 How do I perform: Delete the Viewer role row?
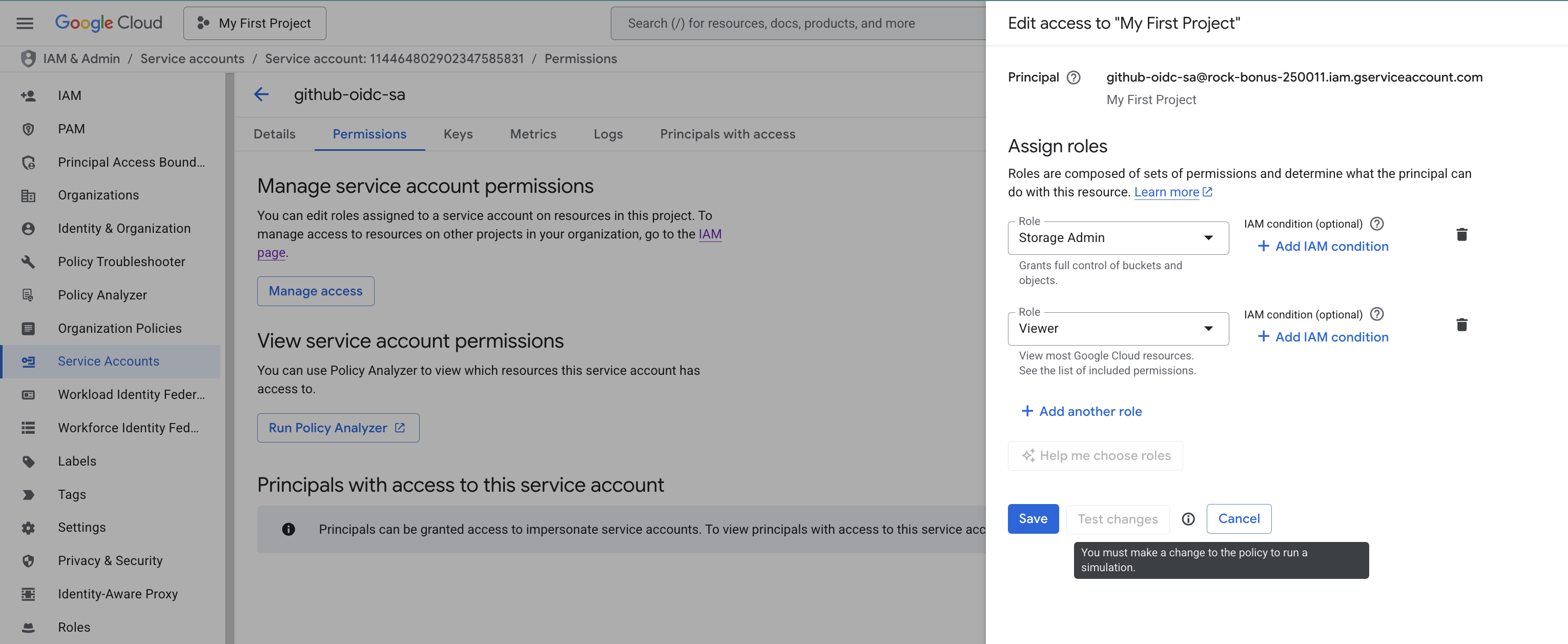(x=1461, y=325)
